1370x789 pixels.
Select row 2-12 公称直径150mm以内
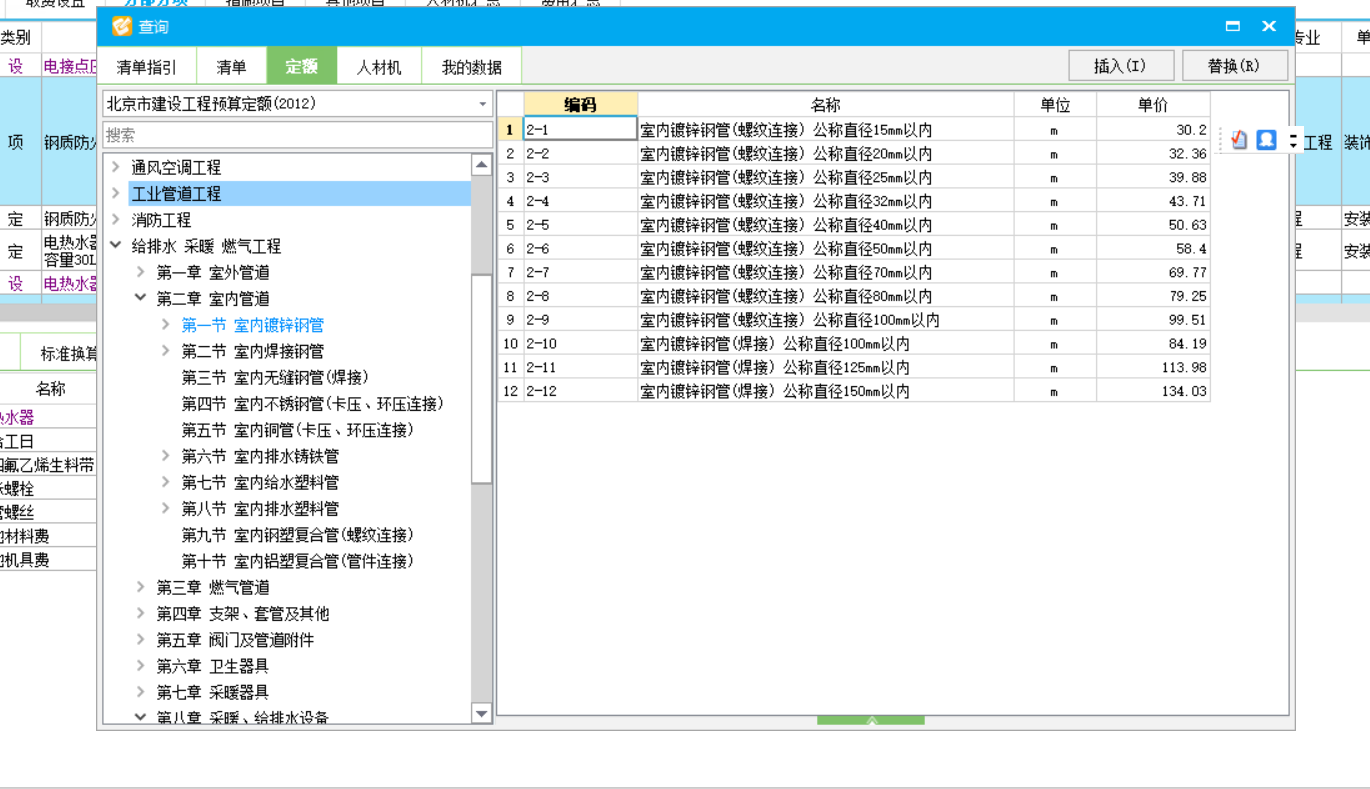point(855,391)
